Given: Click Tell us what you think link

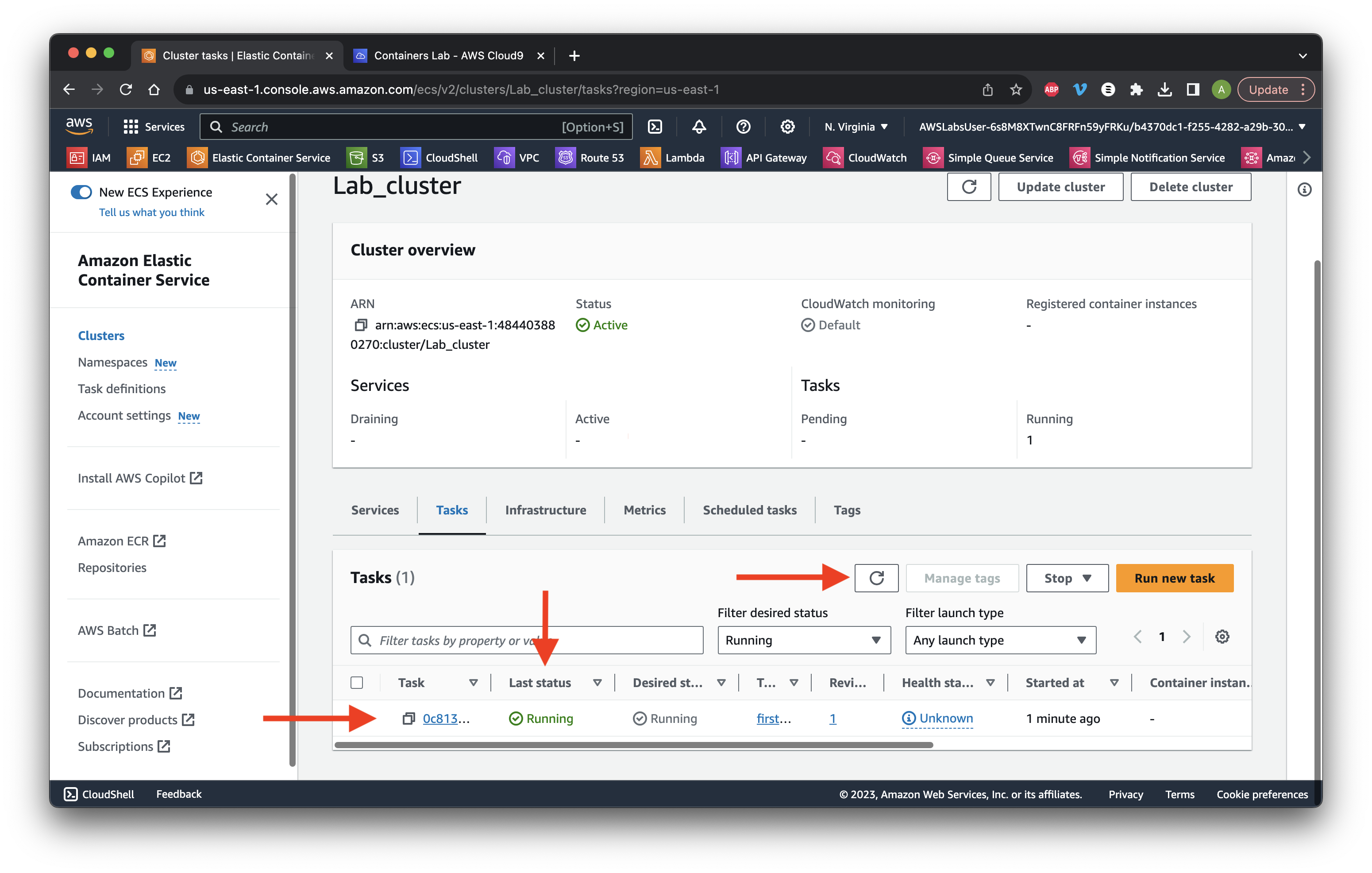Looking at the screenshot, I should (151, 212).
